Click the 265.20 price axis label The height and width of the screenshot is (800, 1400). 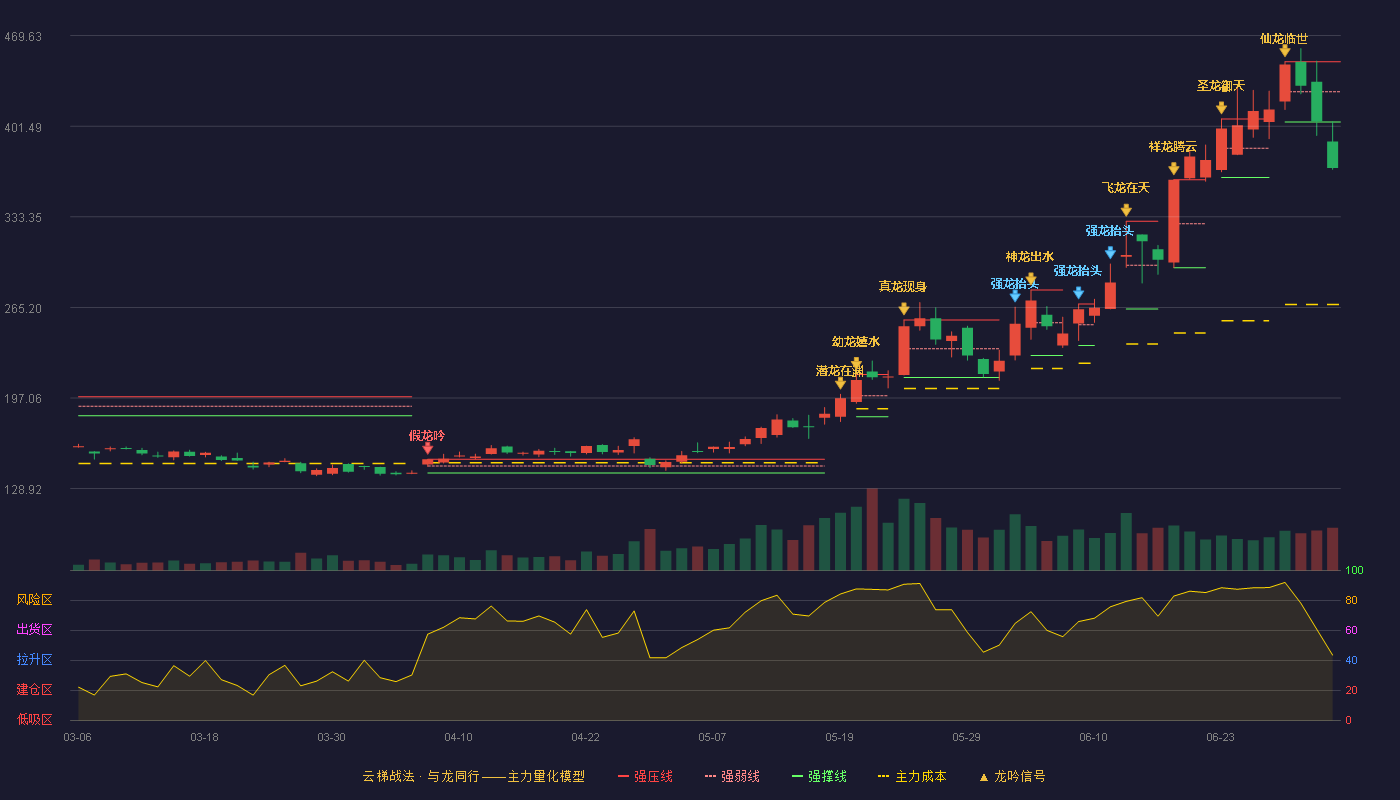[x=22, y=308]
